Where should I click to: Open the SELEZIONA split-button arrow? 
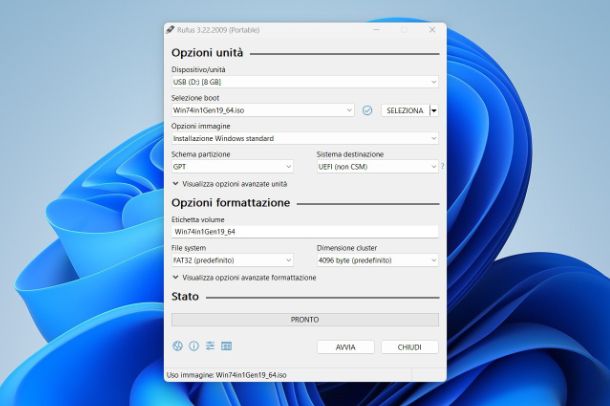point(434,111)
